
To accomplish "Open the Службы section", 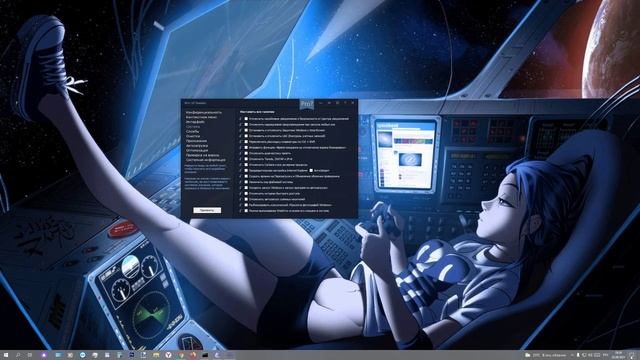I will point(192,131).
